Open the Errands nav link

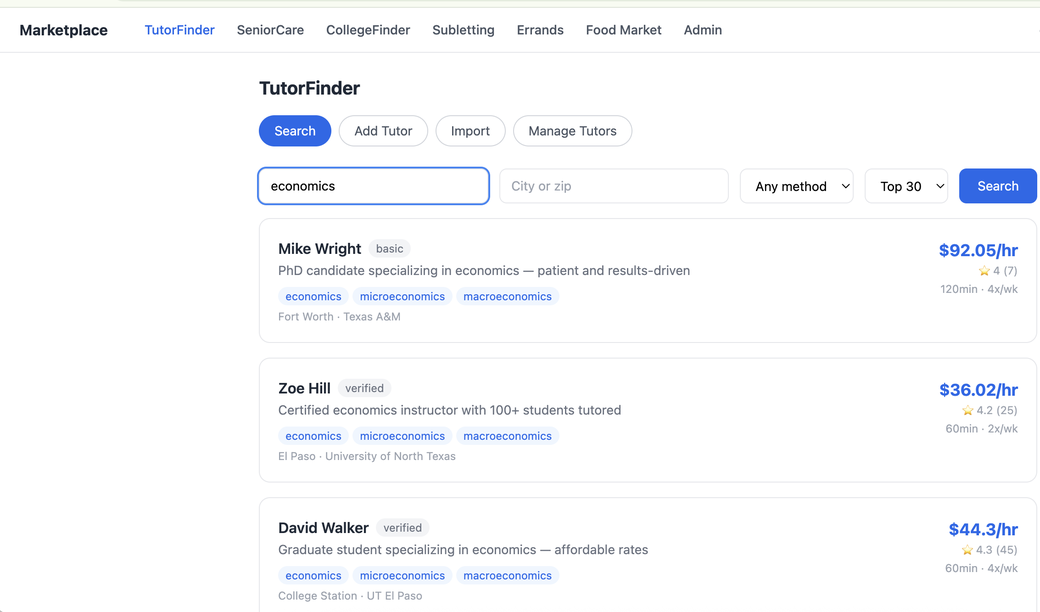tap(541, 30)
